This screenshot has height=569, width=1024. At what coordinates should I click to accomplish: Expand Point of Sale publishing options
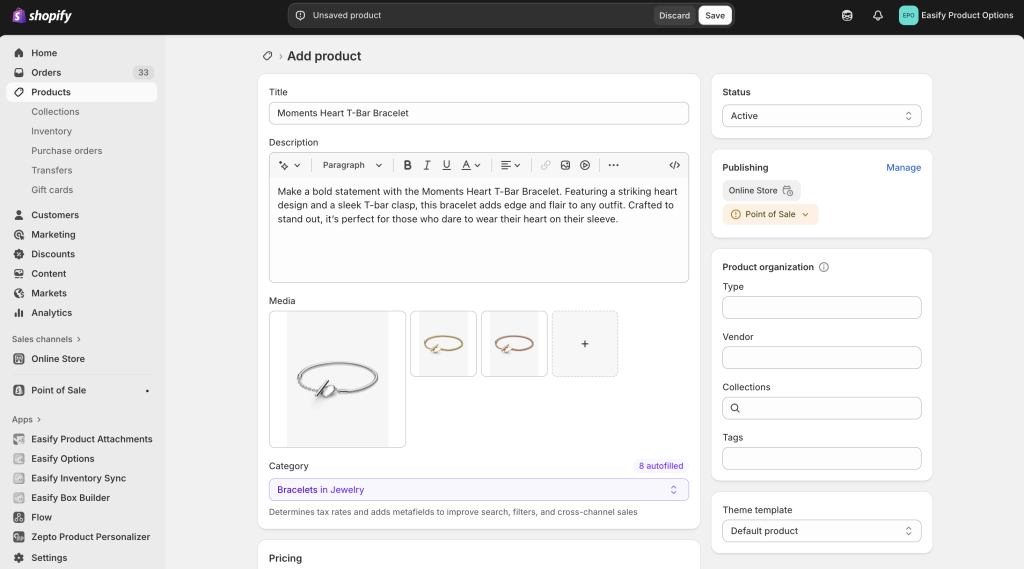pos(770,214)
